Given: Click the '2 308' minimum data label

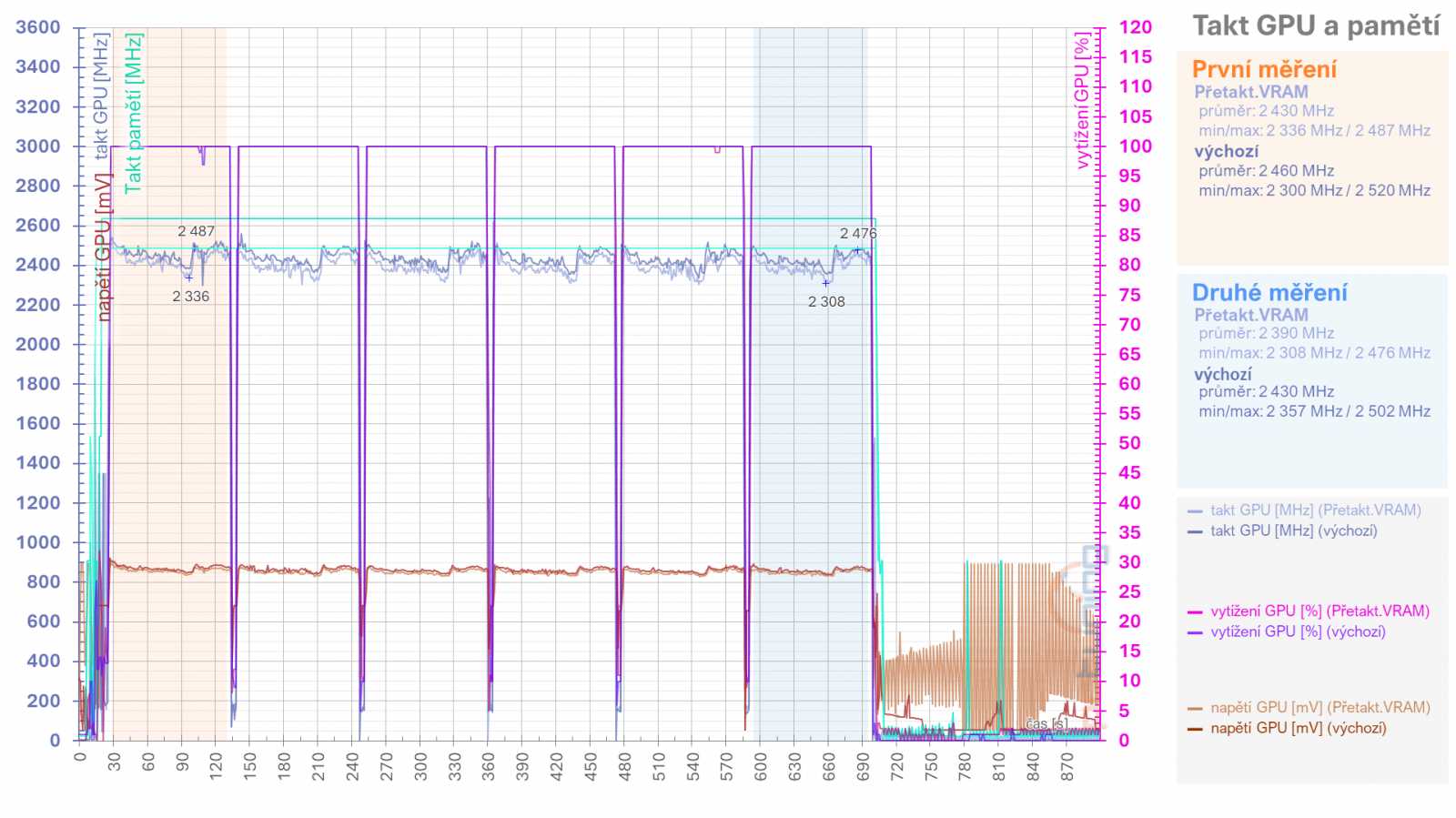Looking at the screenshot, I should (826, 302).
